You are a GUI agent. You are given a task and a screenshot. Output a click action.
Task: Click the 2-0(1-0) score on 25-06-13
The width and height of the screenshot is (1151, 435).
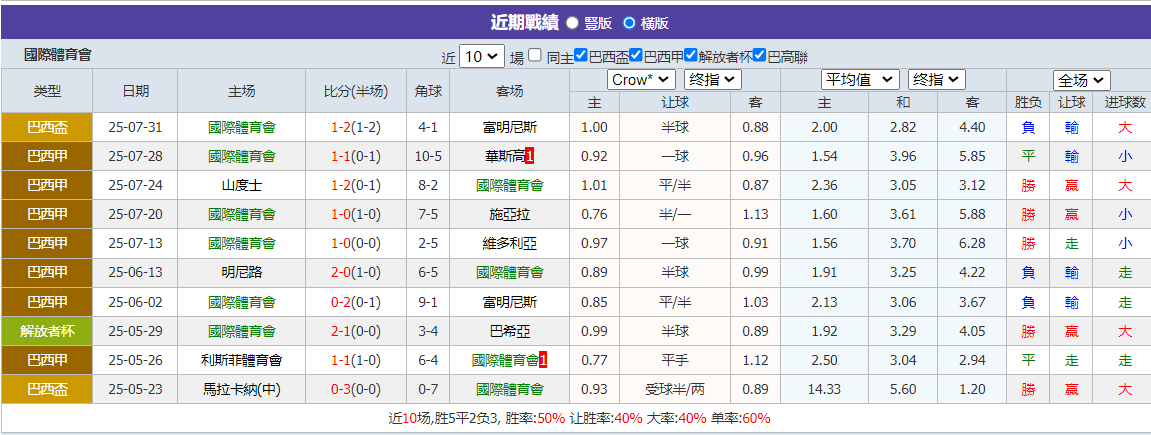(x=355, y=272)
